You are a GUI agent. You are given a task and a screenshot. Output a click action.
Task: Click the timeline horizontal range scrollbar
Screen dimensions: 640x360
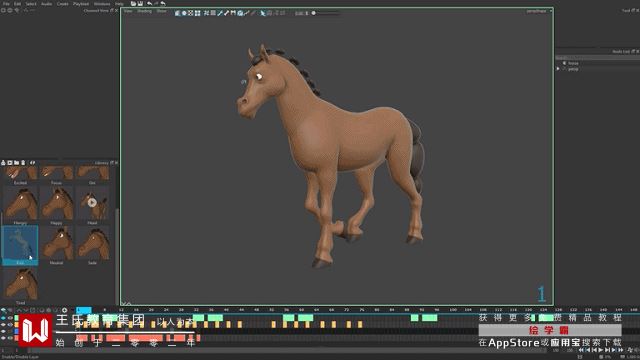(x=286, y=350)
